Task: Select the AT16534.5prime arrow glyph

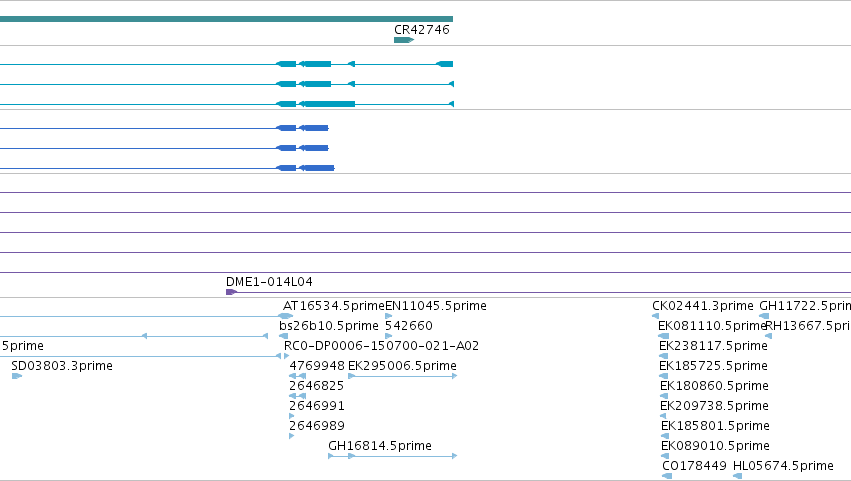Action: coord(286,316)
